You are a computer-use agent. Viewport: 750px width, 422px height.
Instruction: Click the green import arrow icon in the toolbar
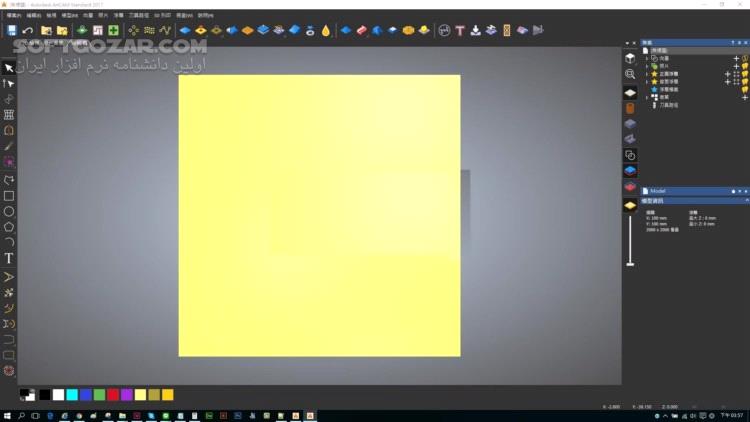(x=82, y=30)
